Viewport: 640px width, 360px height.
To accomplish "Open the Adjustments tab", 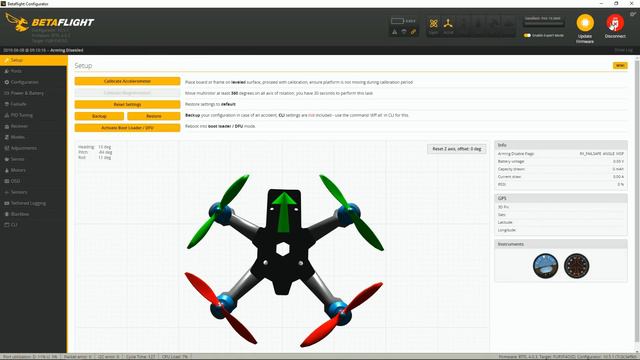I will coord(33,148).
